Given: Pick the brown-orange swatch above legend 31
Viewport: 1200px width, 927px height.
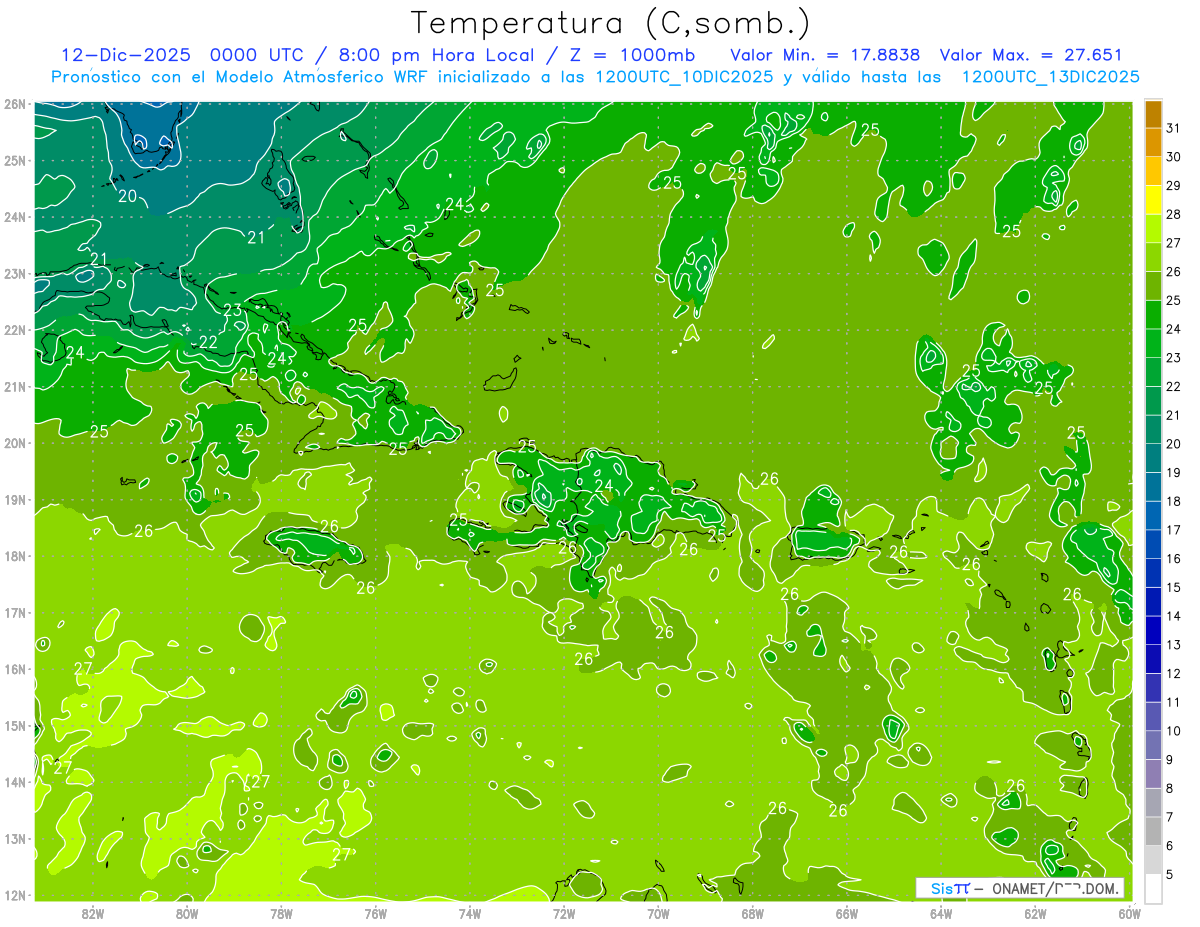Looking at the screenshot, I should point(1153,114).
